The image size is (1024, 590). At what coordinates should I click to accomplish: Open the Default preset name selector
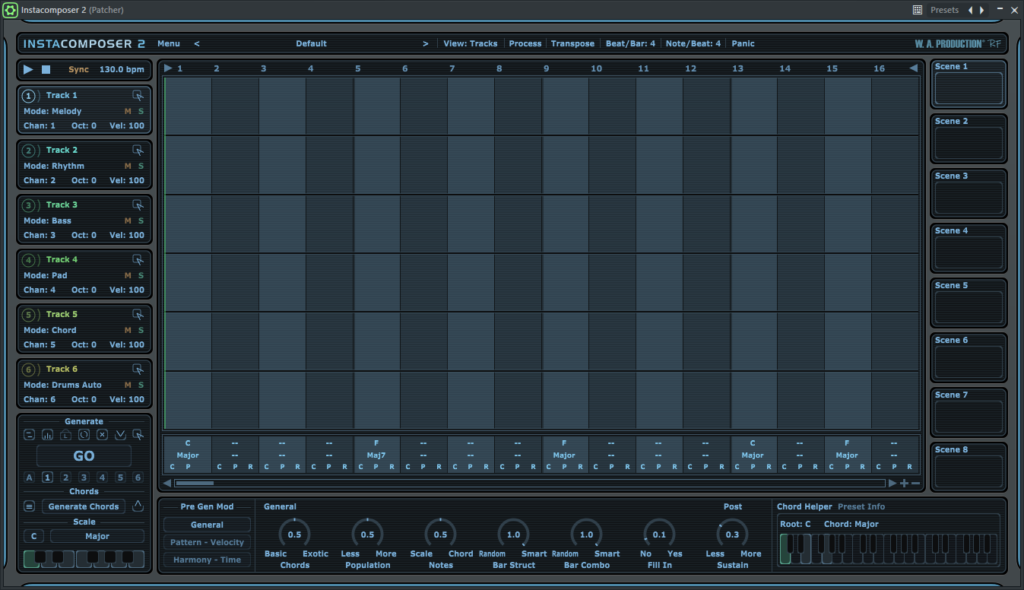tap(311, 44)
